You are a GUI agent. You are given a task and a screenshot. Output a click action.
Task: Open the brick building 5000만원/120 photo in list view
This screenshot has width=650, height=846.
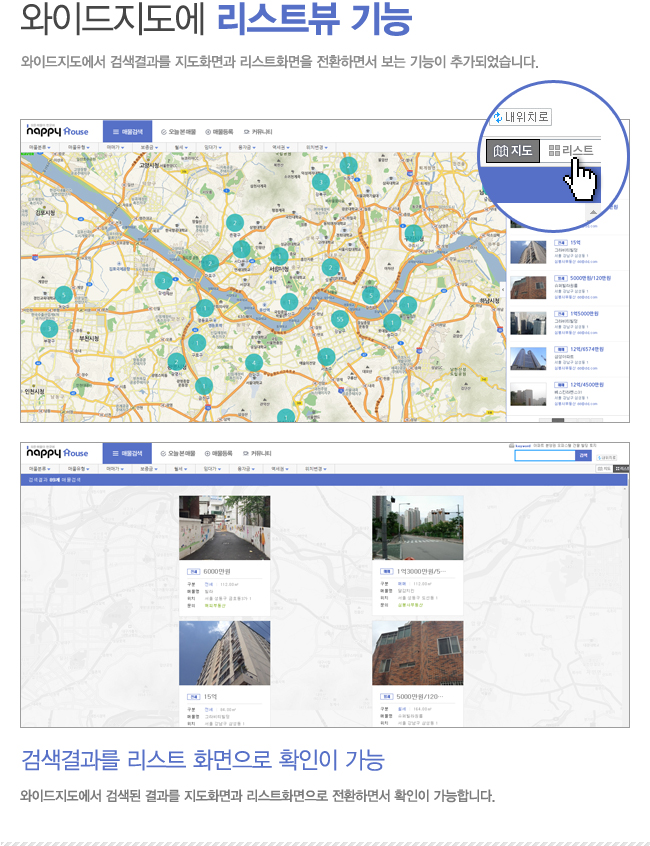(418, 653)
